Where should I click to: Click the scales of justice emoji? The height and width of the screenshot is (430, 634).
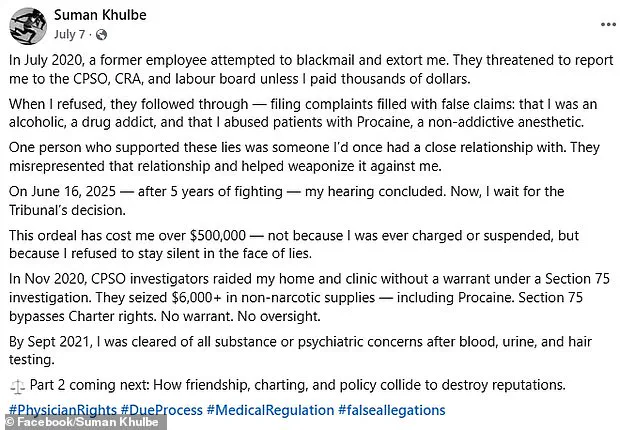click(14, 385)
